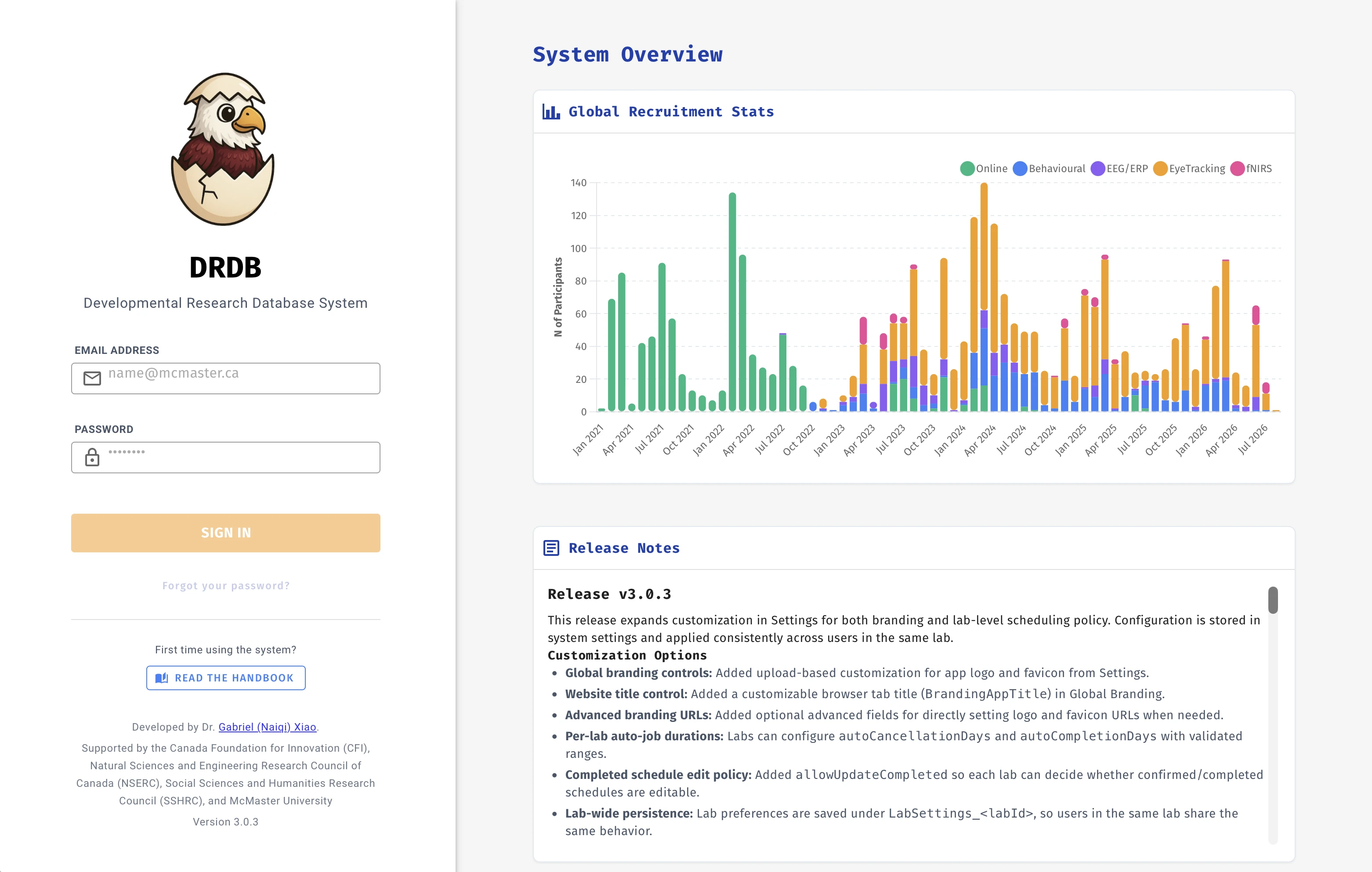Screen dimensions: 1372x872
Task: Toggle the EEG/ERP series in chart legend
Action: (x=1119, y=169)
